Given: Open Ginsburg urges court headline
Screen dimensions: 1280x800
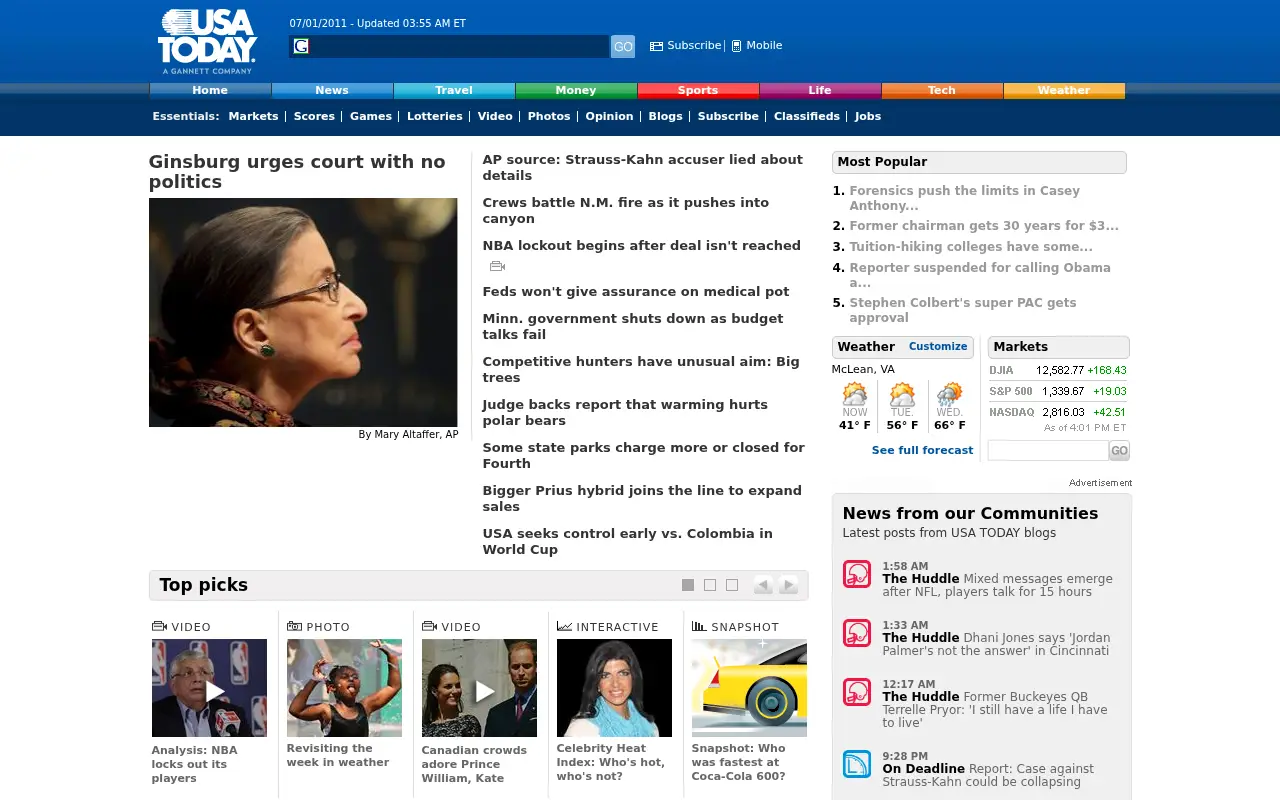Looking at the screenshot, I should (297, 172).
